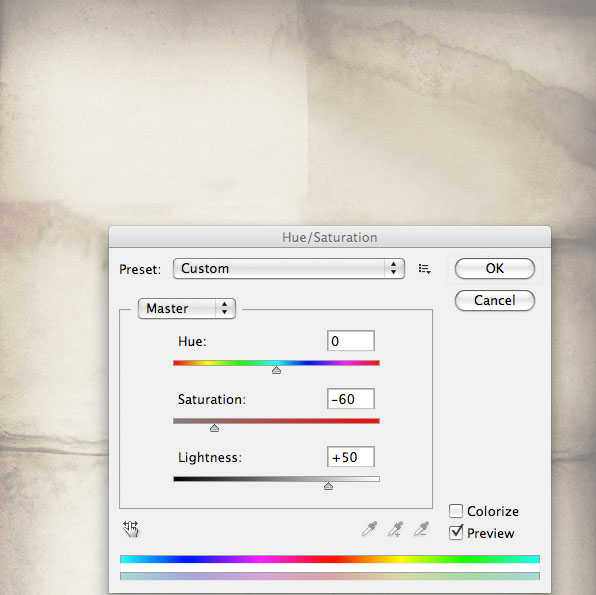Select the subtract from sample eyedropper

(421, 529)
